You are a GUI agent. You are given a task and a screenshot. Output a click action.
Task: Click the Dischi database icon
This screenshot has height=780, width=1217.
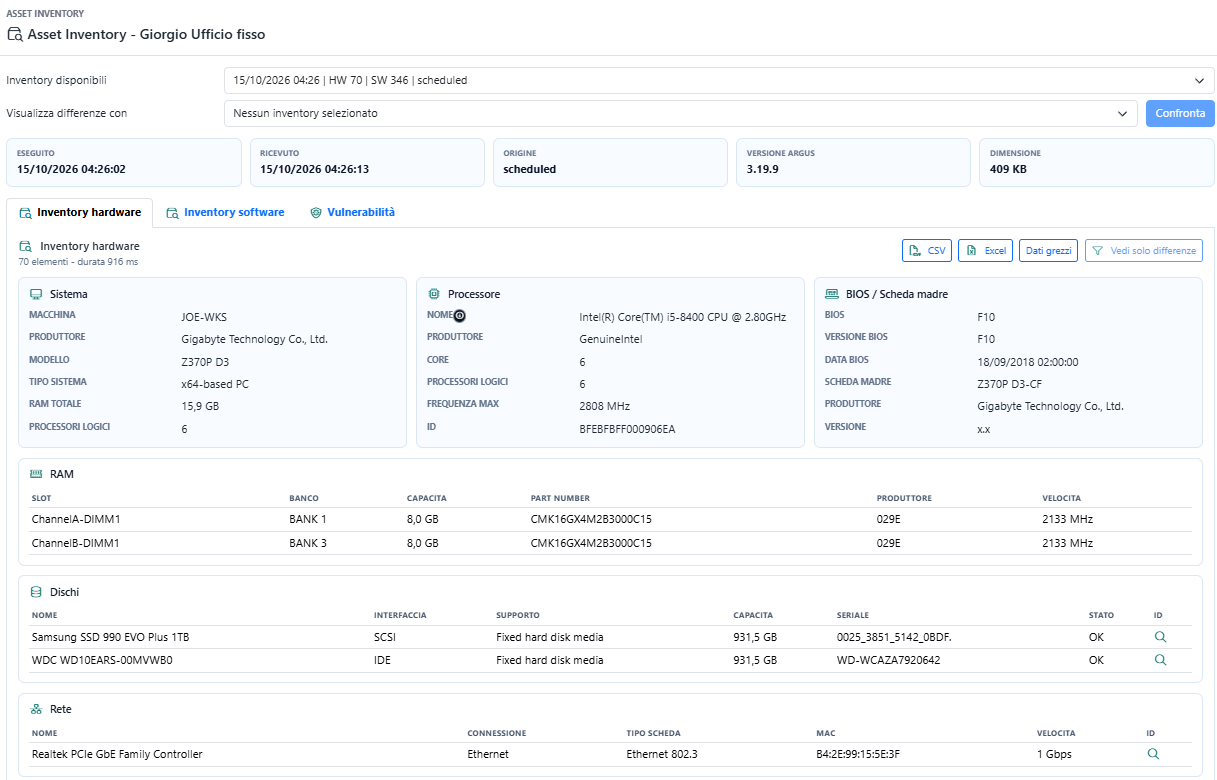(36, 592)
